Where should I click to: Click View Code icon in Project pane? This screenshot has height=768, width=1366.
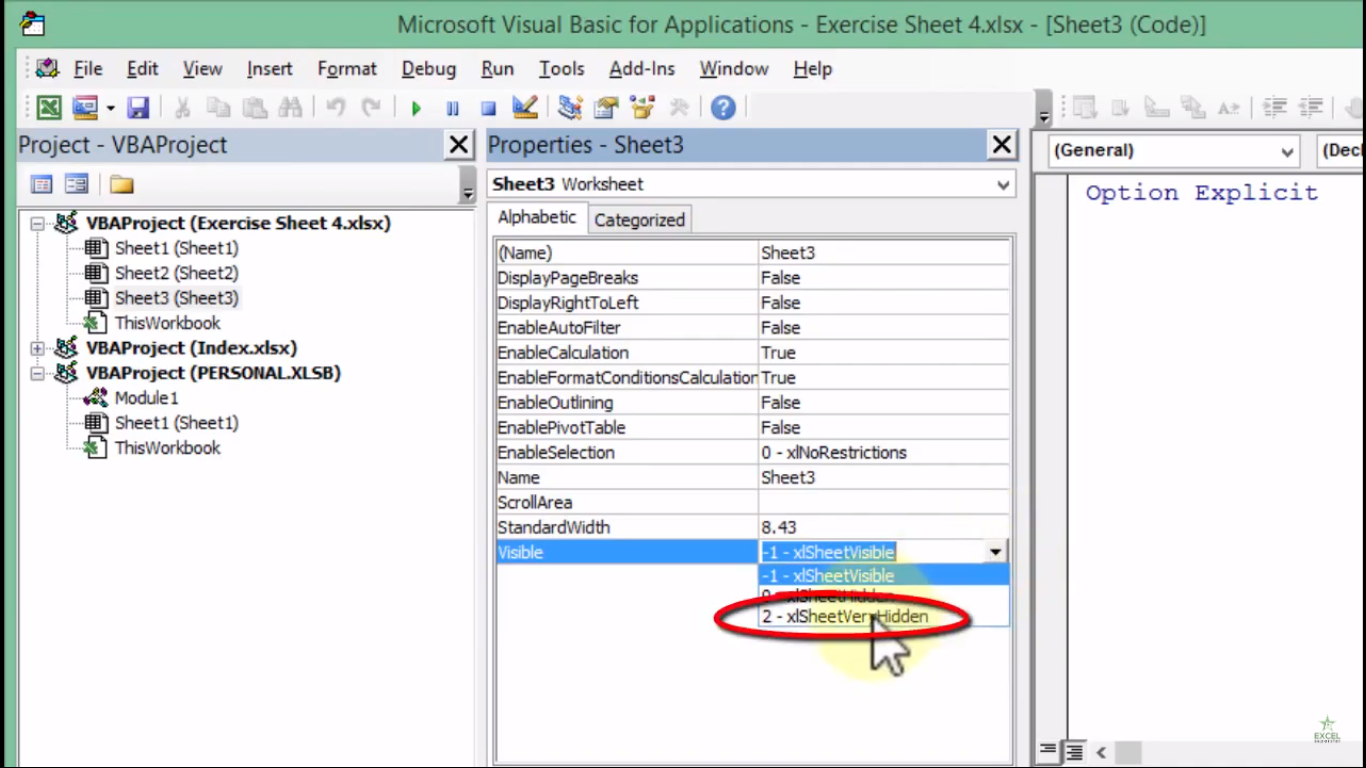[x=41, y=184]
